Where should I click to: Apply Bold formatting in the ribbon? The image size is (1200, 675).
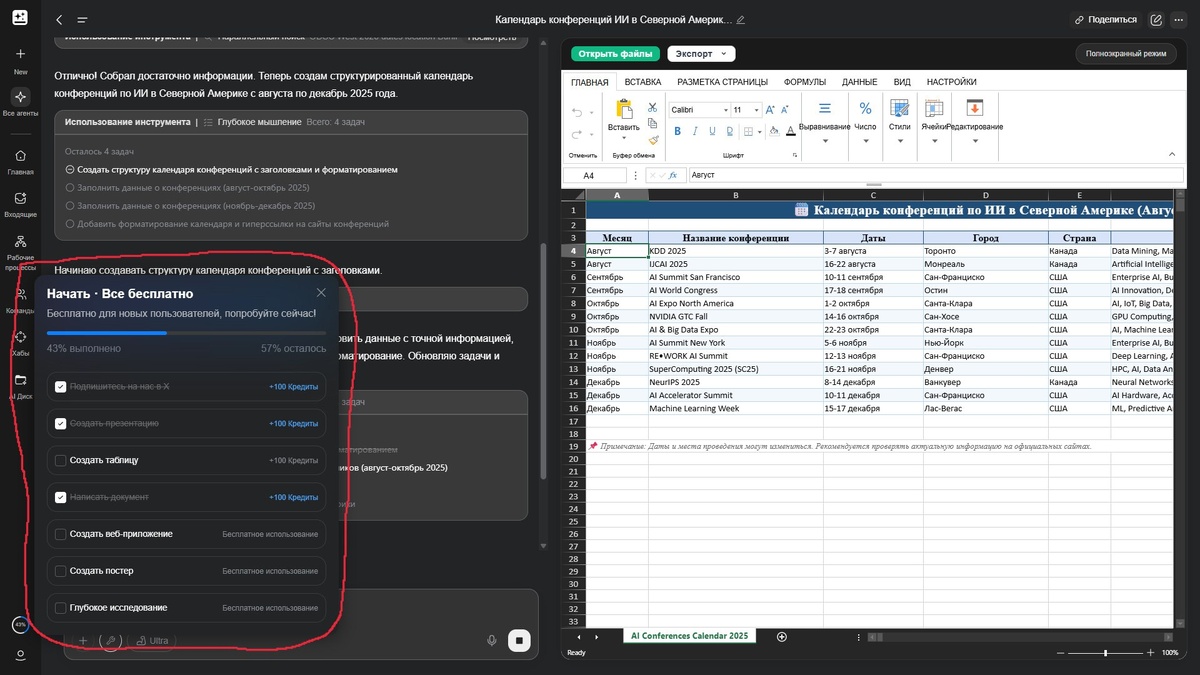[x=677, y=131]
